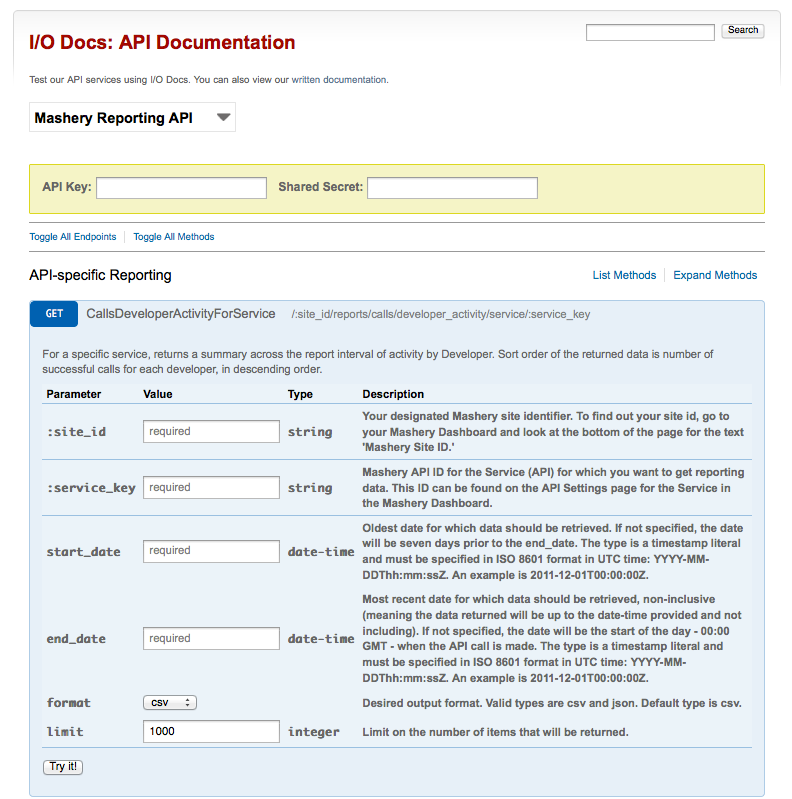The height and width of the screenshot is (799, 792).
Task: Click the Type column header
Action: (300, 394)
